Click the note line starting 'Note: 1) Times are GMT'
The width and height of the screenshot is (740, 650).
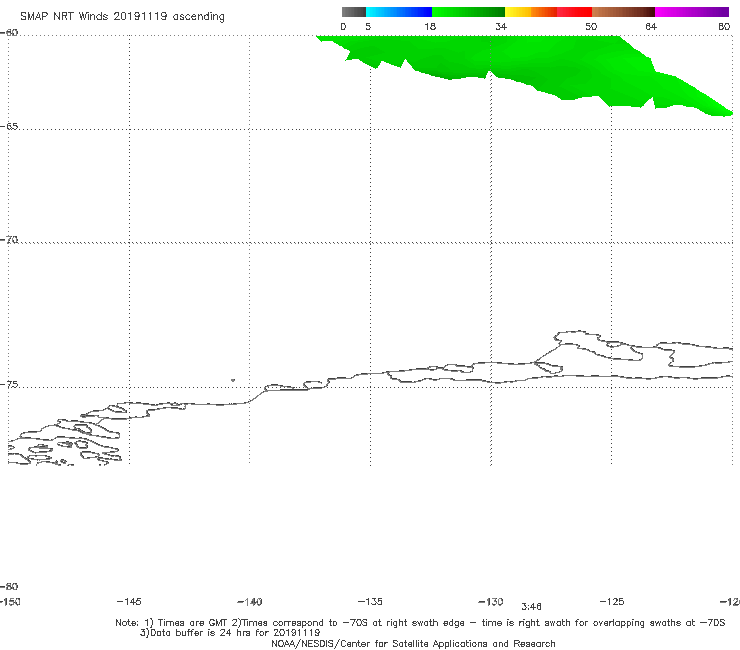(420, 623)
